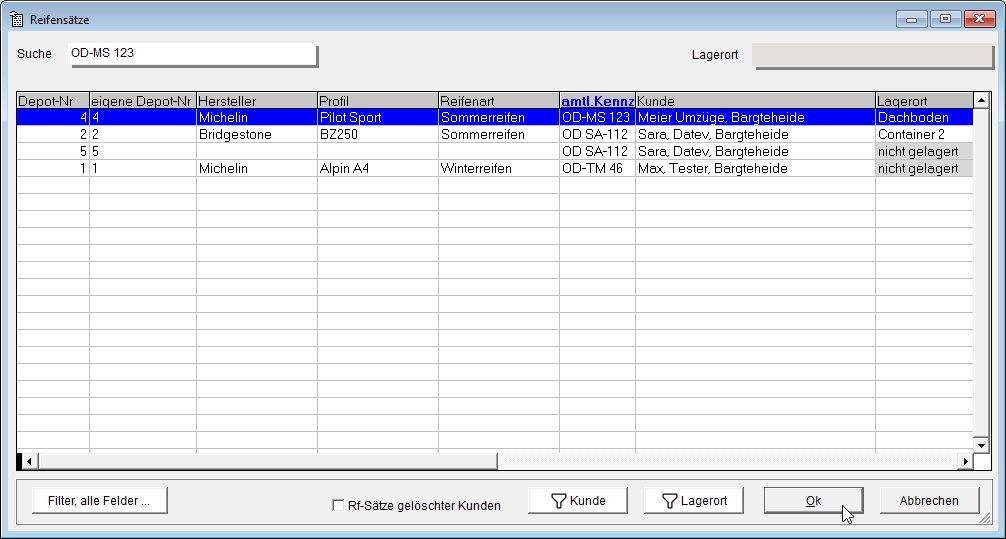Minimize the Reifensätze window

[912, 19]
